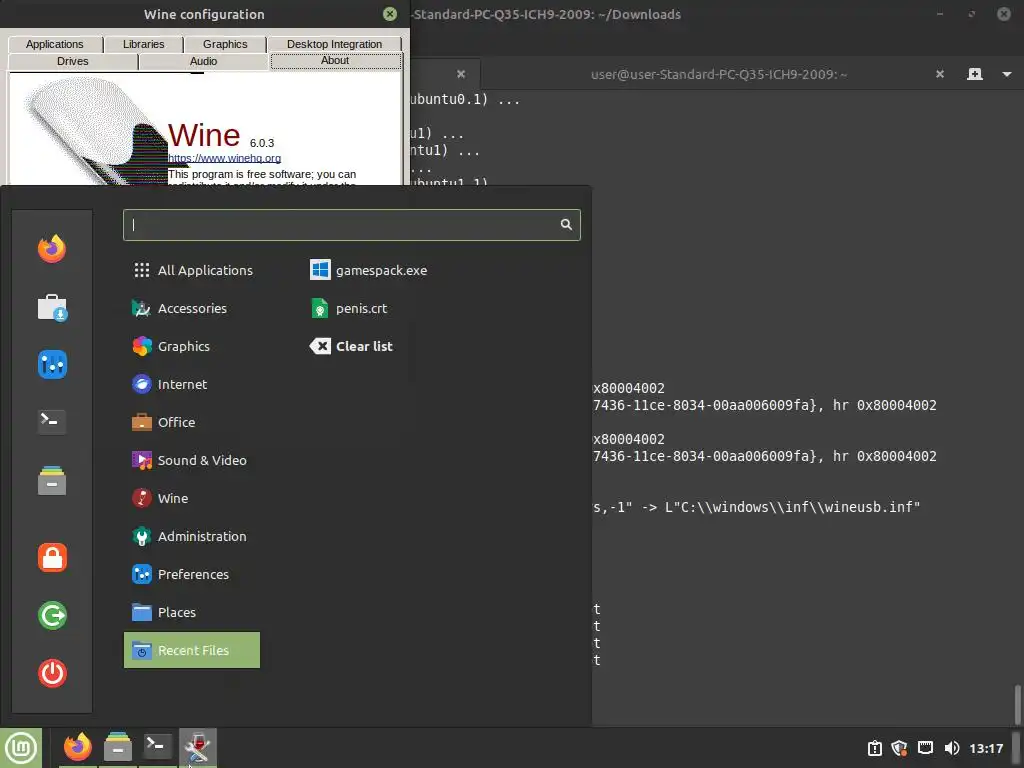Close the user@user-Standard-PC terminal tab
This screenshot has height=768, width=1024.
[x=940, y=74]
